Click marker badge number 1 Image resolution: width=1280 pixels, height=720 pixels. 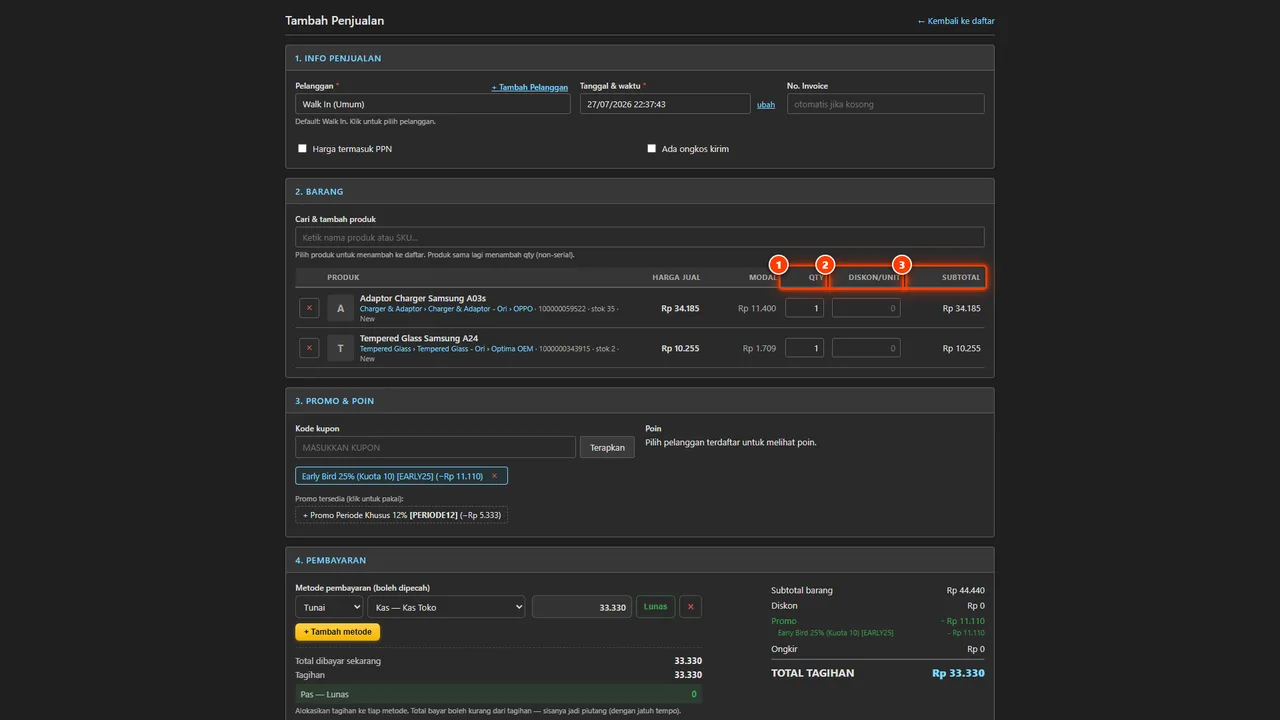(779, 265)
